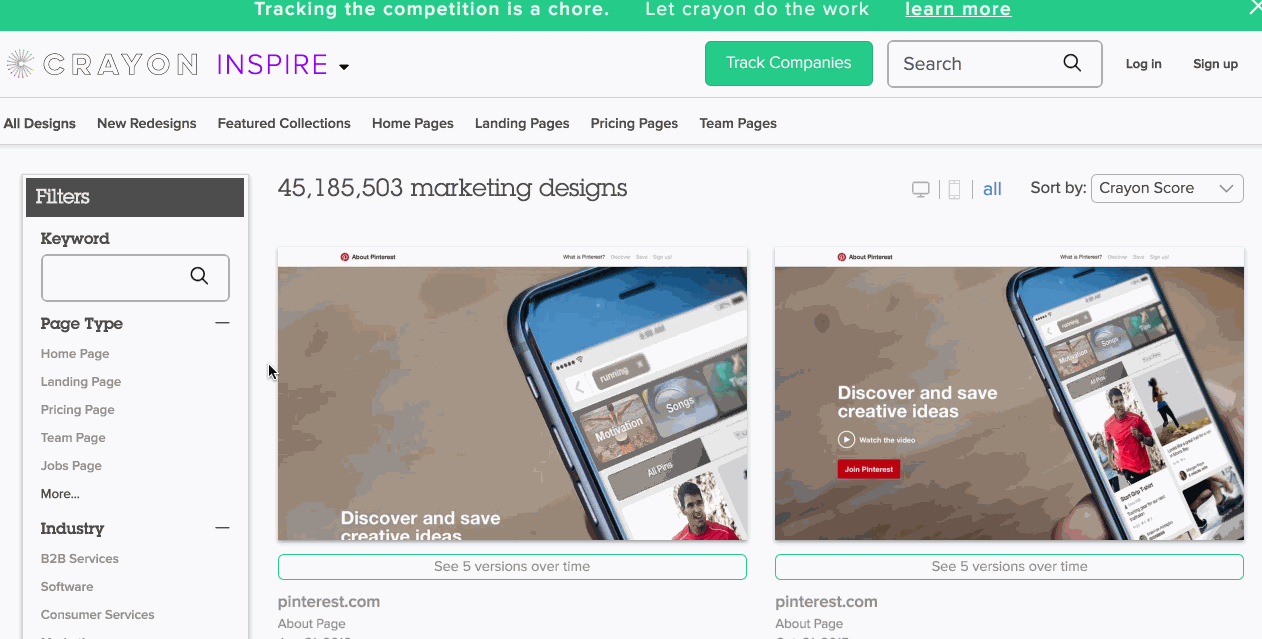This screenshot has width=1262, height=639.
Task: Click the Keyword filter search magnifier icon
Action: (199, 276)
